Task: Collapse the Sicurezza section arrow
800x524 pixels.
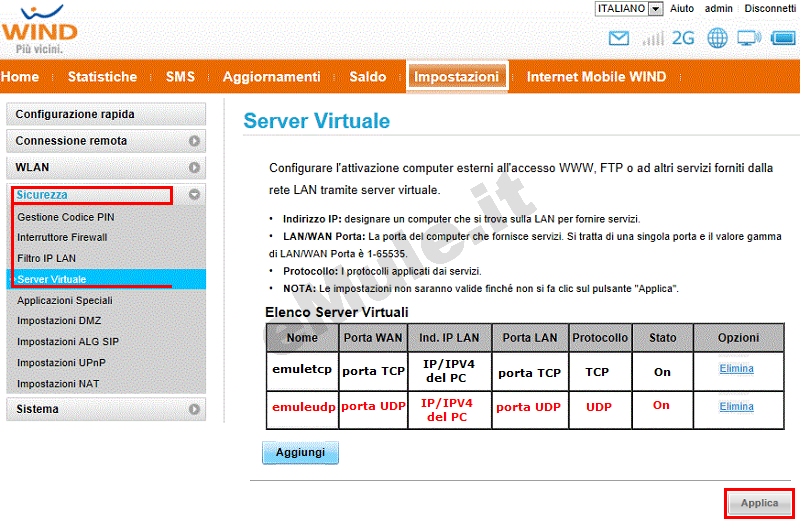Action: coord(194,194)
